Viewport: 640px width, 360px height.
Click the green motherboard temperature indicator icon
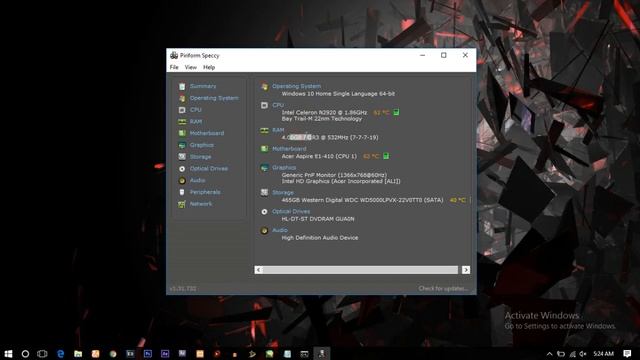pyautogui.click(x=386, y=156)
